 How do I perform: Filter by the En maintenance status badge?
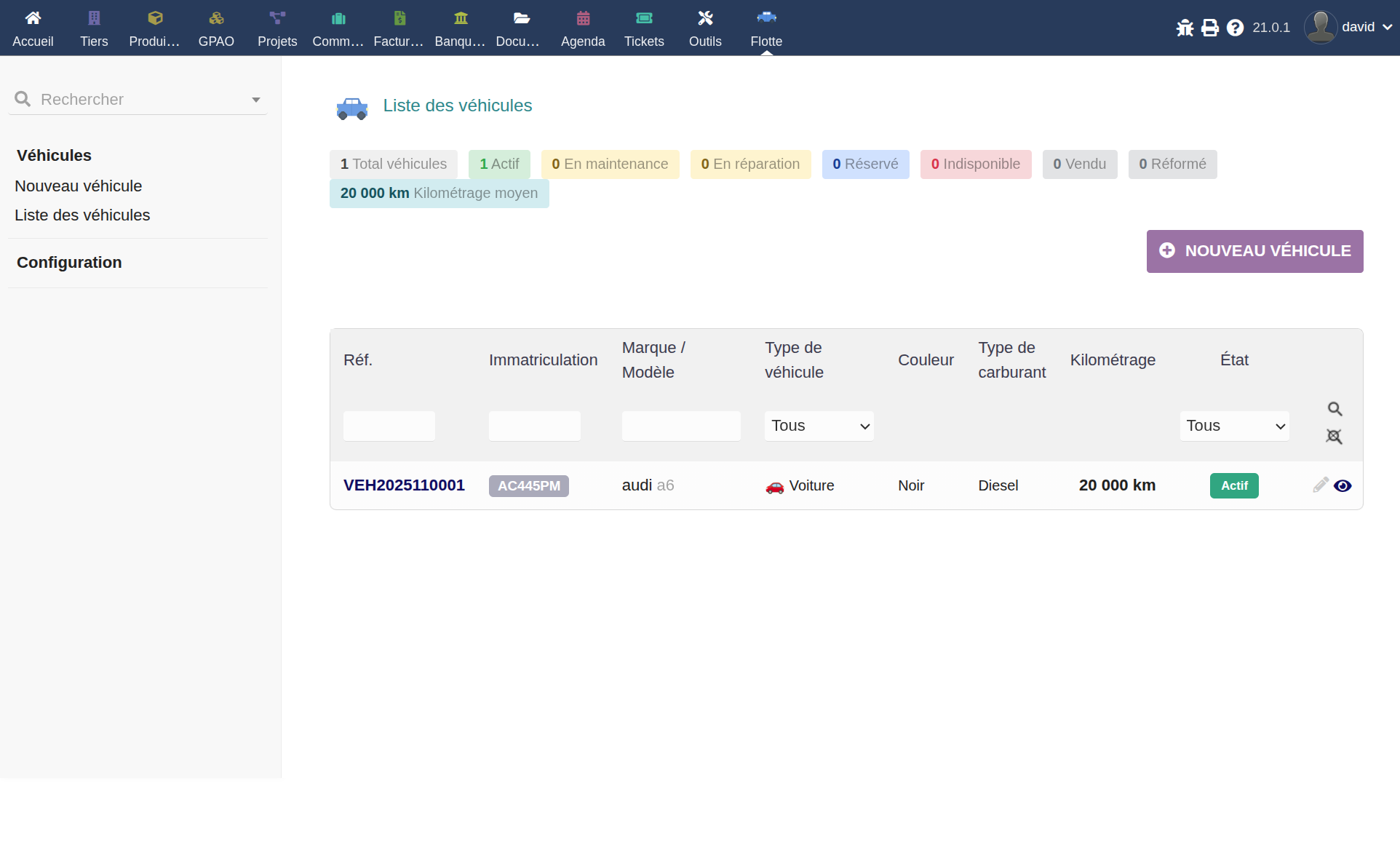pos(610,164)
